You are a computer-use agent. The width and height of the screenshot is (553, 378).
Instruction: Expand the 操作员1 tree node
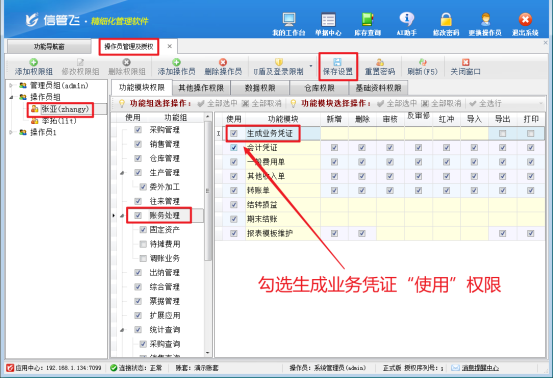coord(11,132)
